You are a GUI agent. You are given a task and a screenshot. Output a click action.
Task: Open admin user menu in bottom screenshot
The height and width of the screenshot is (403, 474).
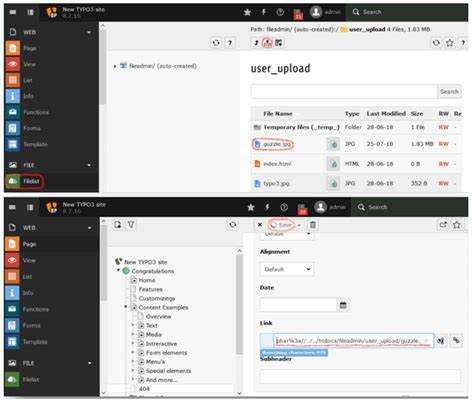click(330, 207)
